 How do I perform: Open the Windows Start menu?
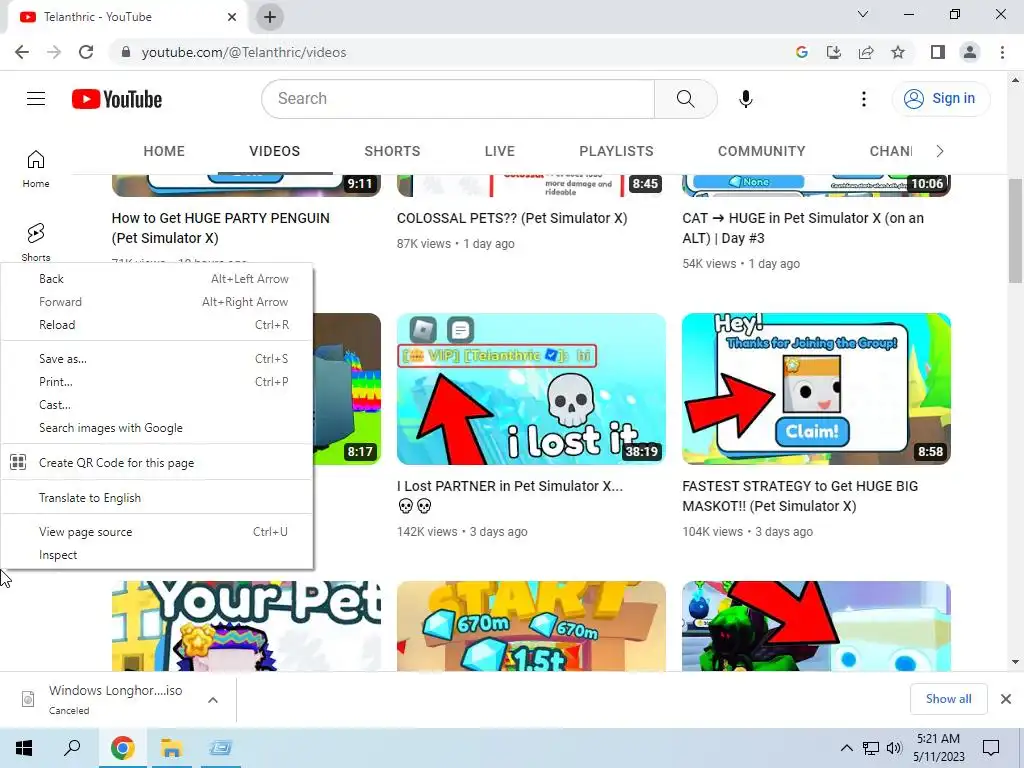pos(24,748)
